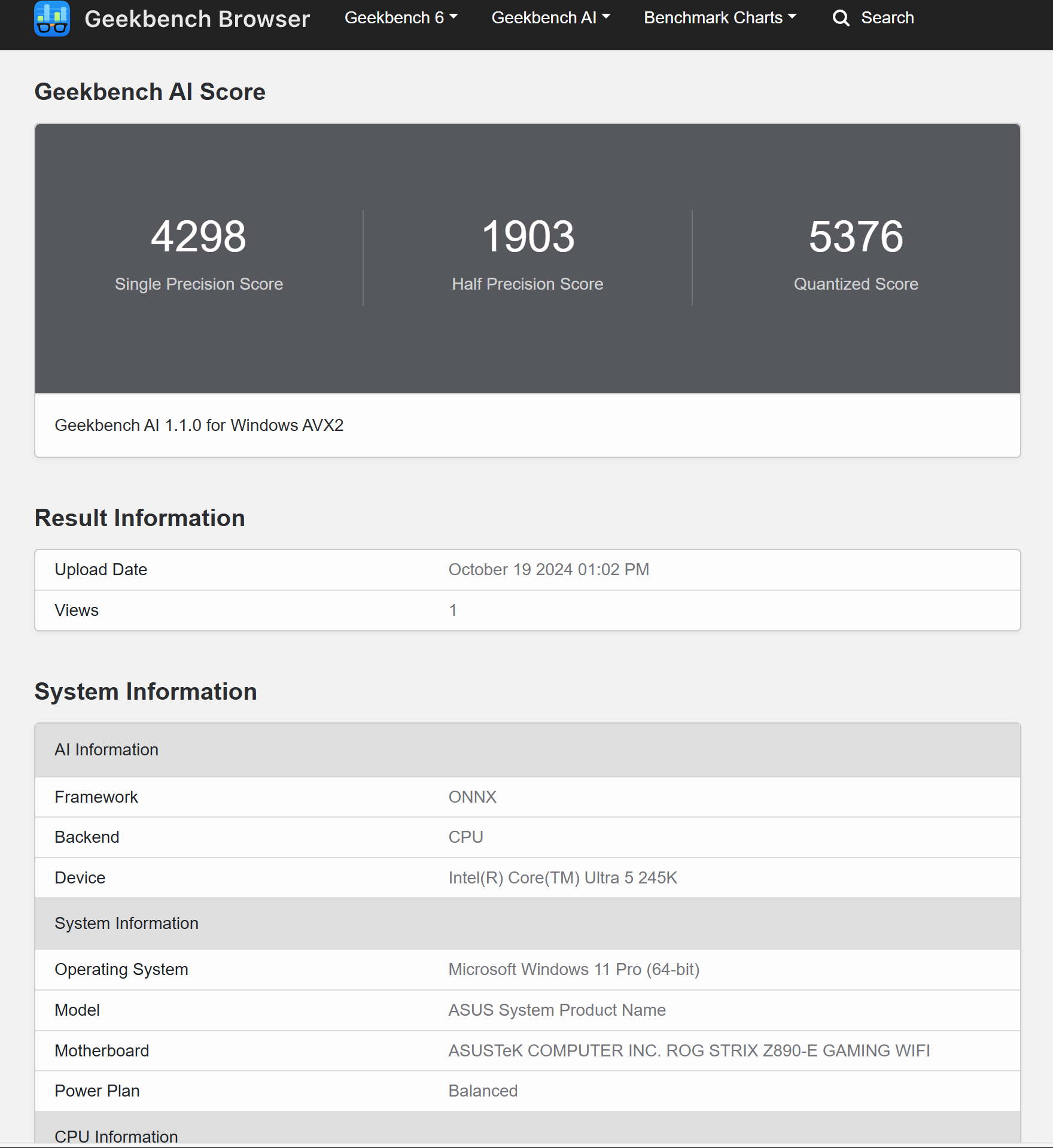Select the October 19 2024 upload date
The width and height of the screenshot is (1053, 1148).
pos(549,569)
